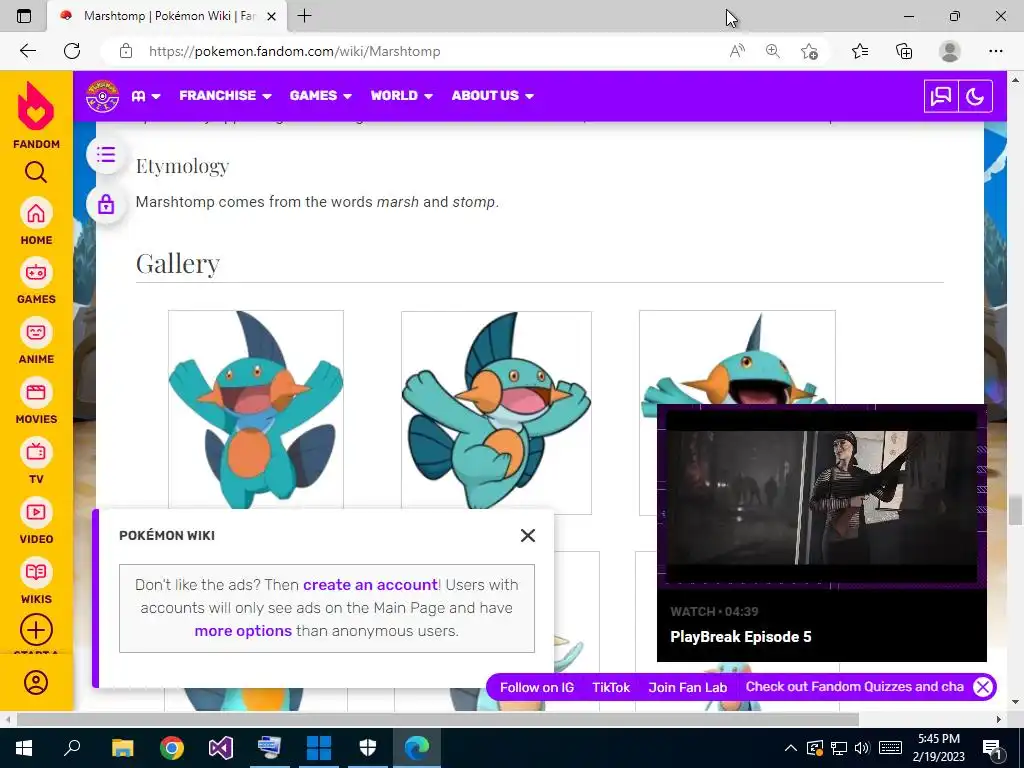Refresh the page

pyautogui.click(x=72, y=51)
